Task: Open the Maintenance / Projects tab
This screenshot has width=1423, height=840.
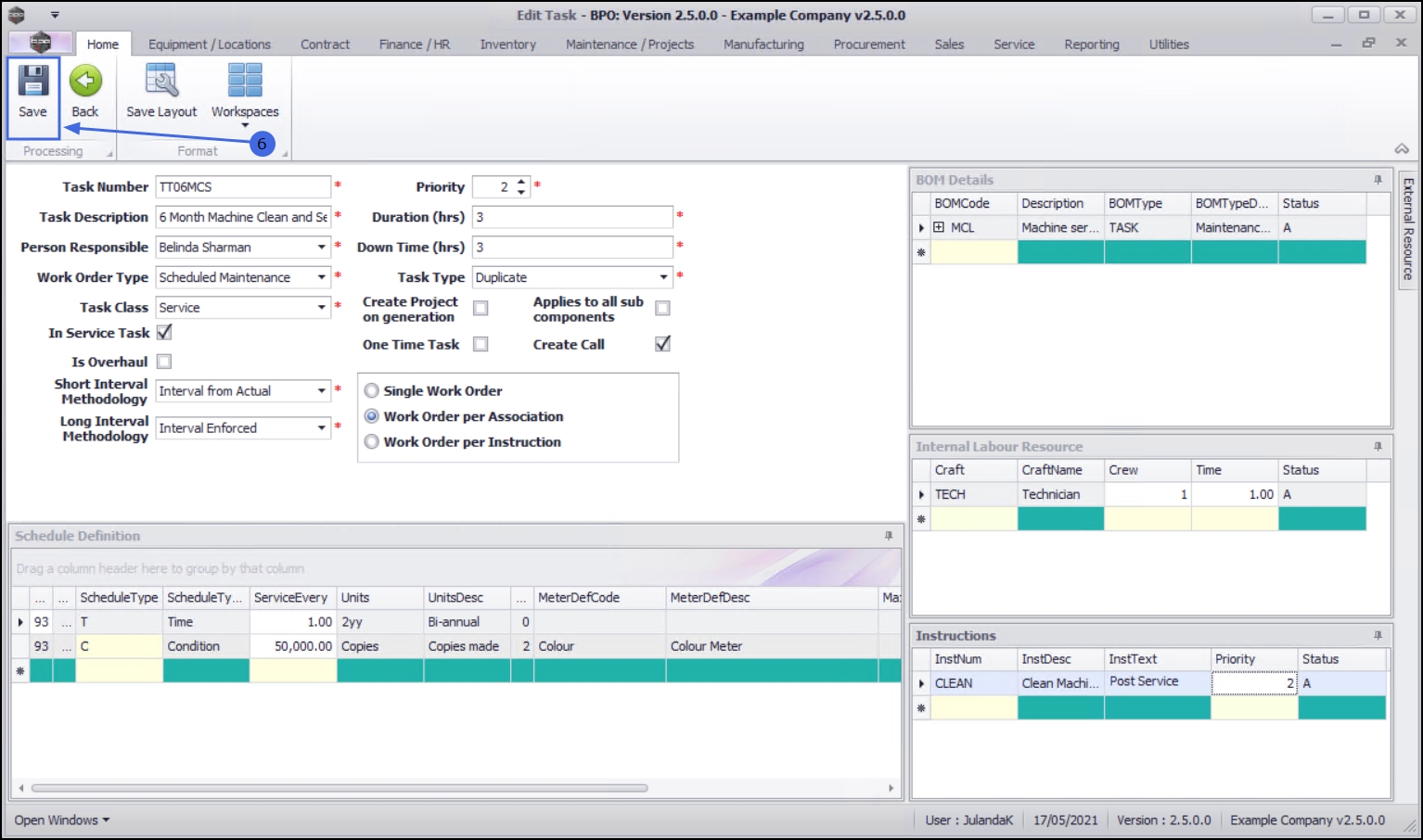Action: (x=630, y=45)
